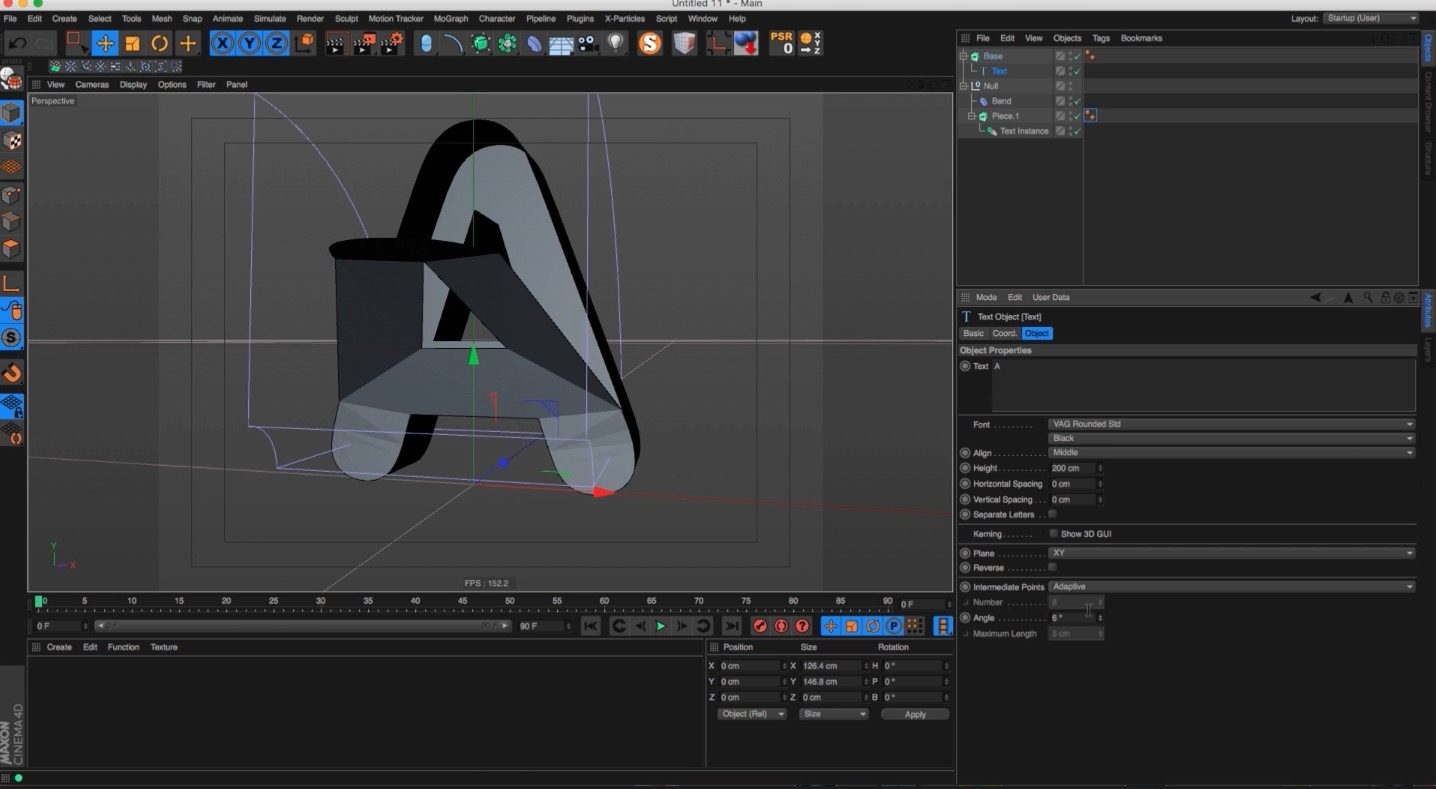Click the coordinate system cube icon
This screenshot has height=789, width=1436.
pyautogui.click(x=305, y=43)
